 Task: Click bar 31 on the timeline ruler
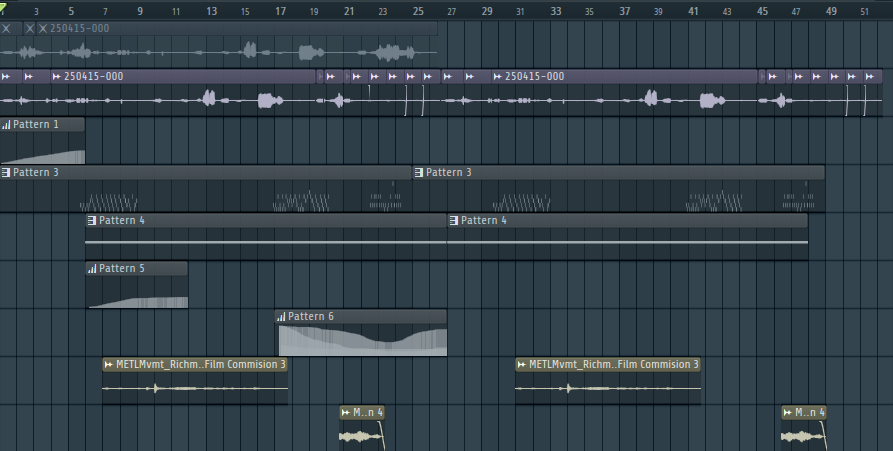520,11
